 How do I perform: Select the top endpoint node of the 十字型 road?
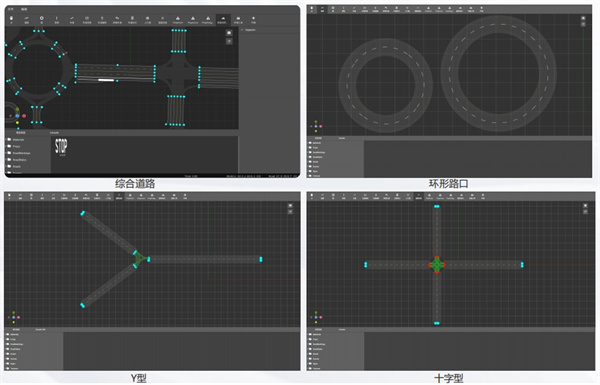tap(437, 207)
